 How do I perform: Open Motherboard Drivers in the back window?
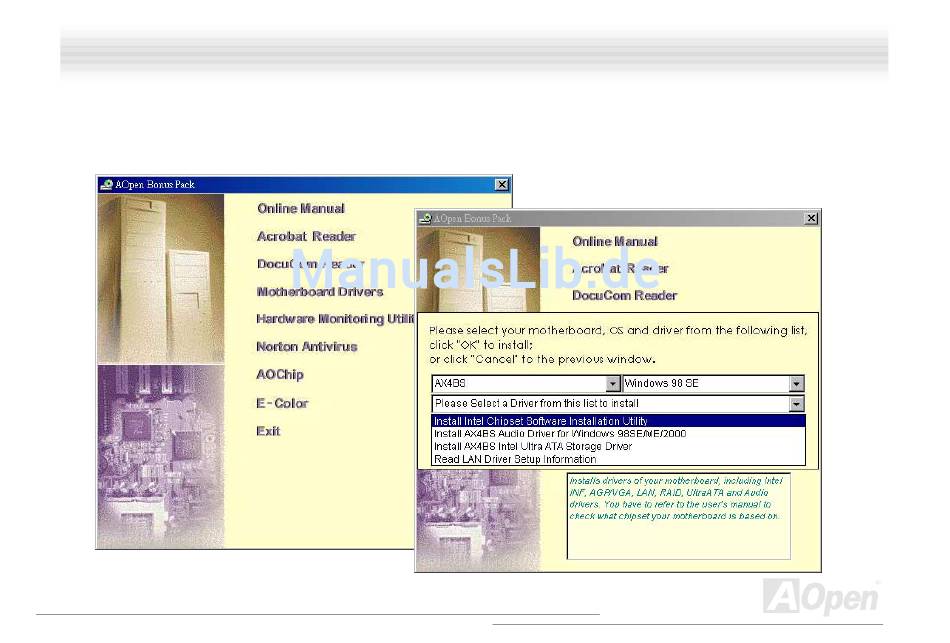click(320, 292)
